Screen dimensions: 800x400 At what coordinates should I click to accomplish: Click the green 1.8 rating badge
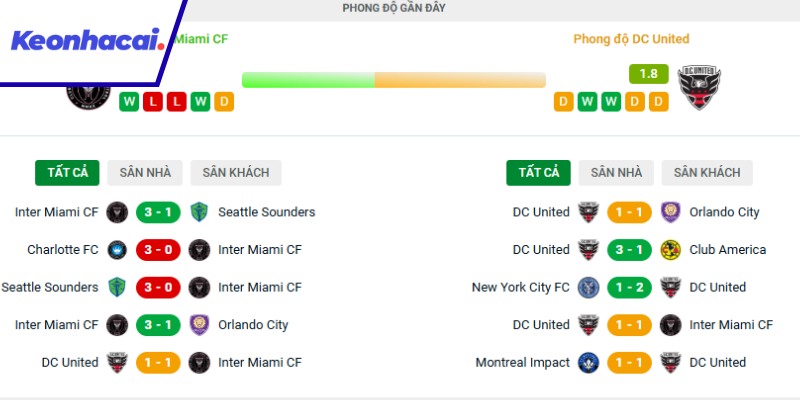click(648, 73)
